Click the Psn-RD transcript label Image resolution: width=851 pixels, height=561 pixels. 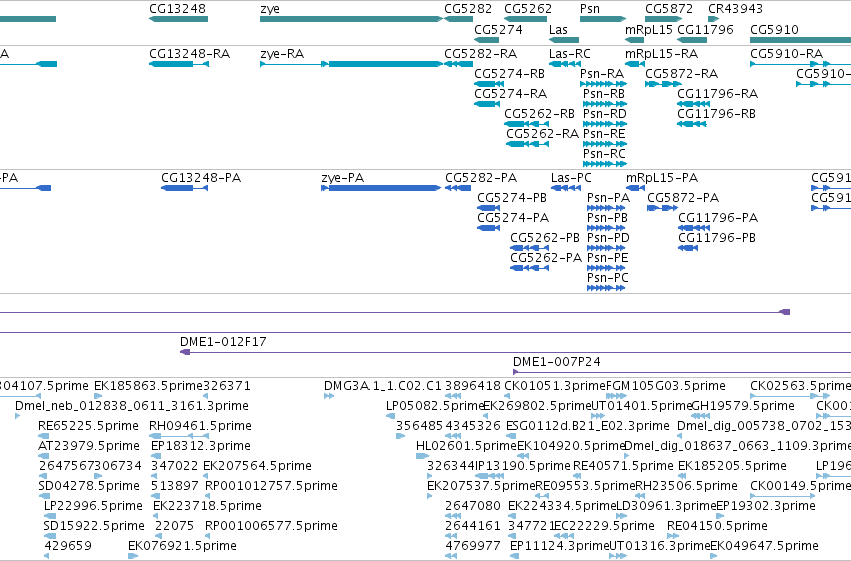coord(605,114)
